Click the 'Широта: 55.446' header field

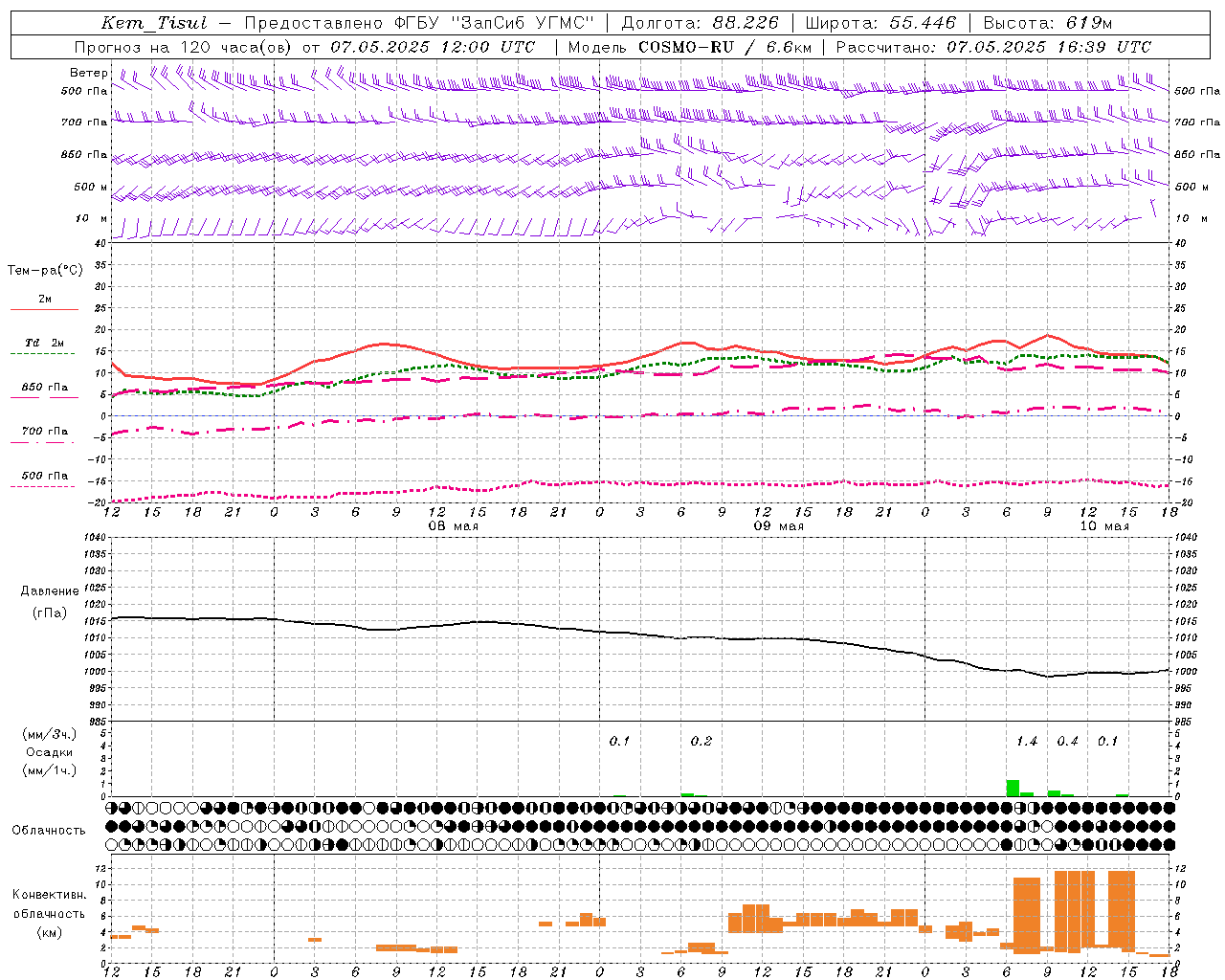(880, 23)
